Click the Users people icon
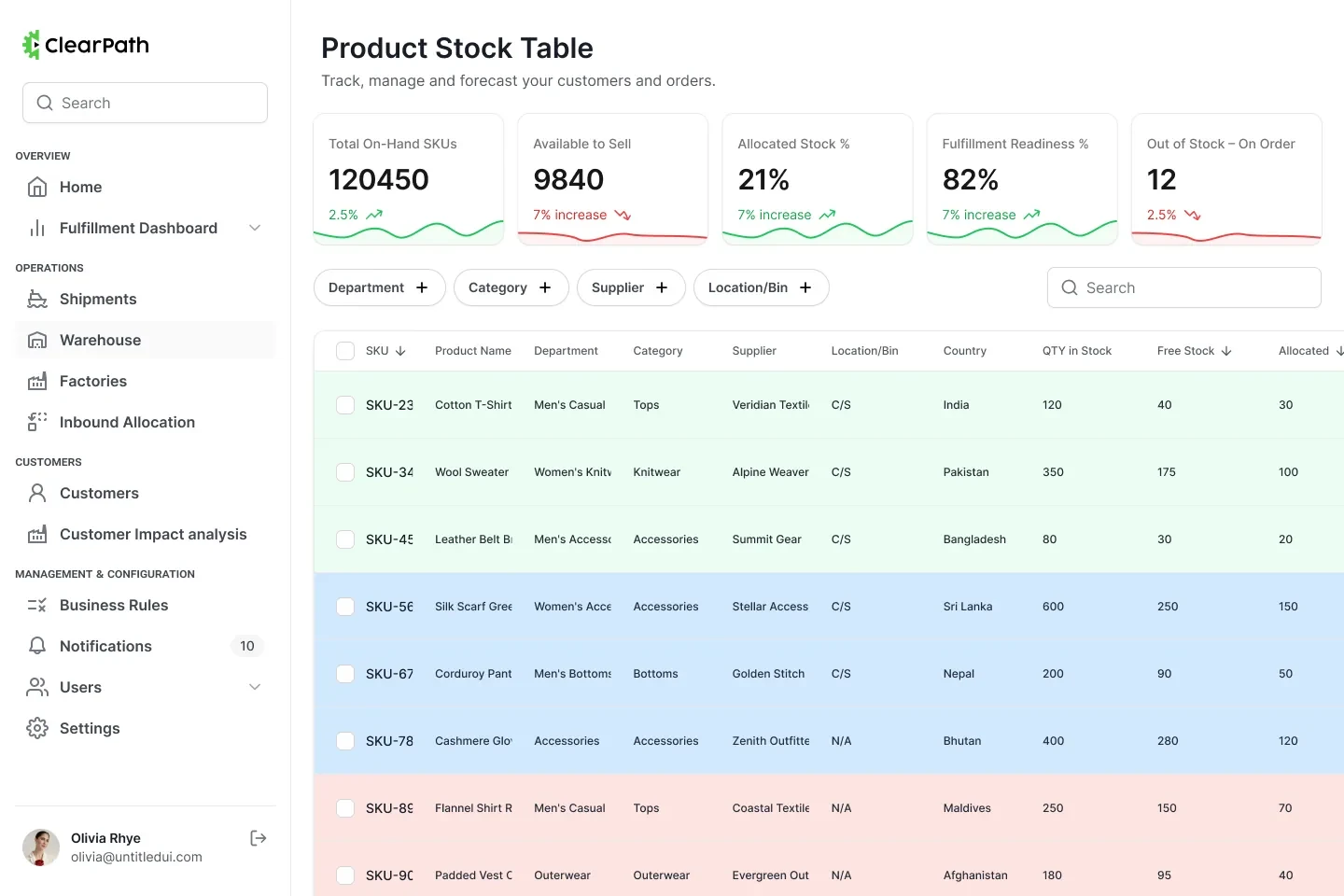 click(37, 687)
